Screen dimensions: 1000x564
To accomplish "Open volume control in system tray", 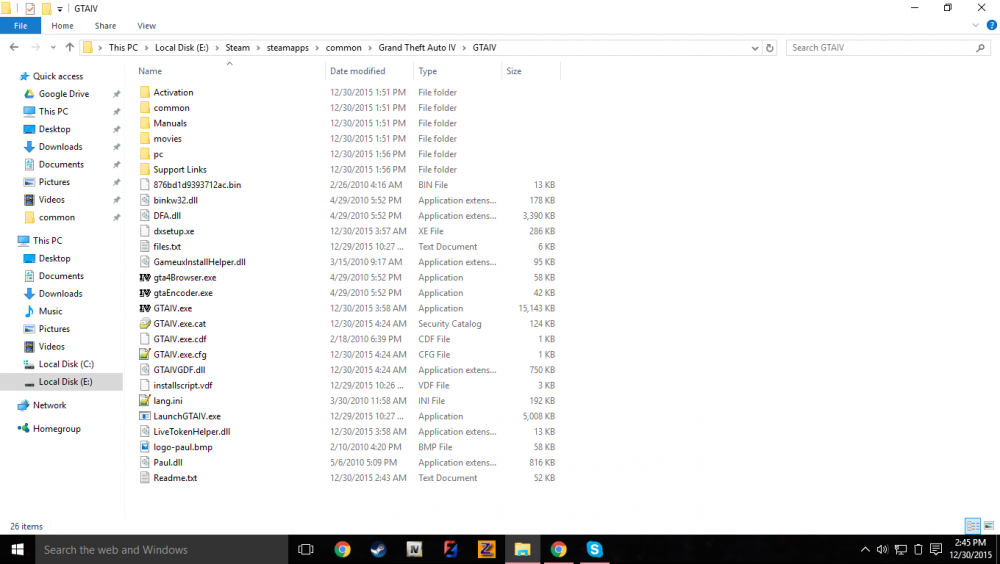I will pyautogui.click(x=883, y=549).
